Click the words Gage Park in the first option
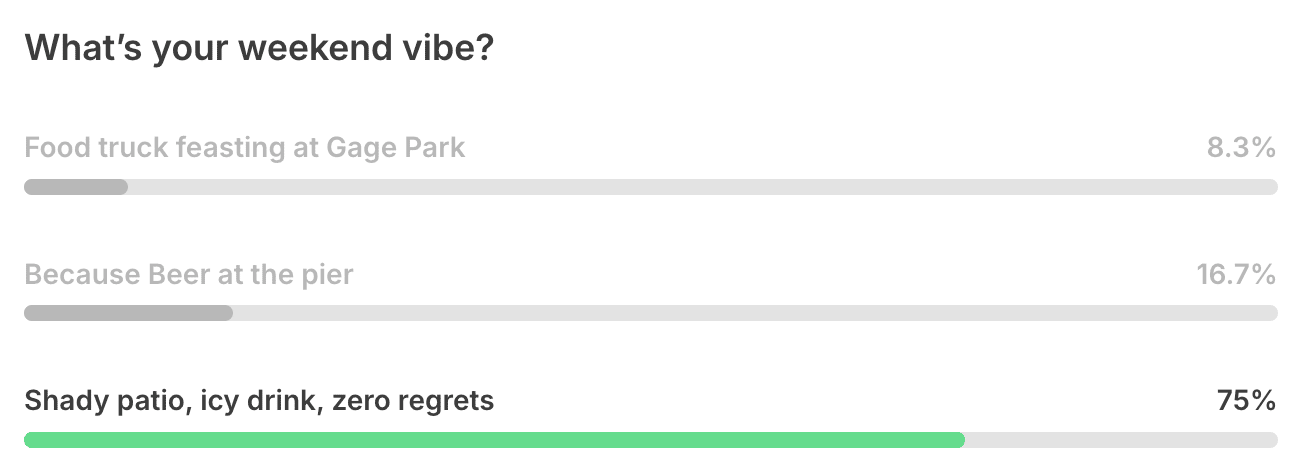The height and width of the screenshot is (474, 1302). (396, 149)
